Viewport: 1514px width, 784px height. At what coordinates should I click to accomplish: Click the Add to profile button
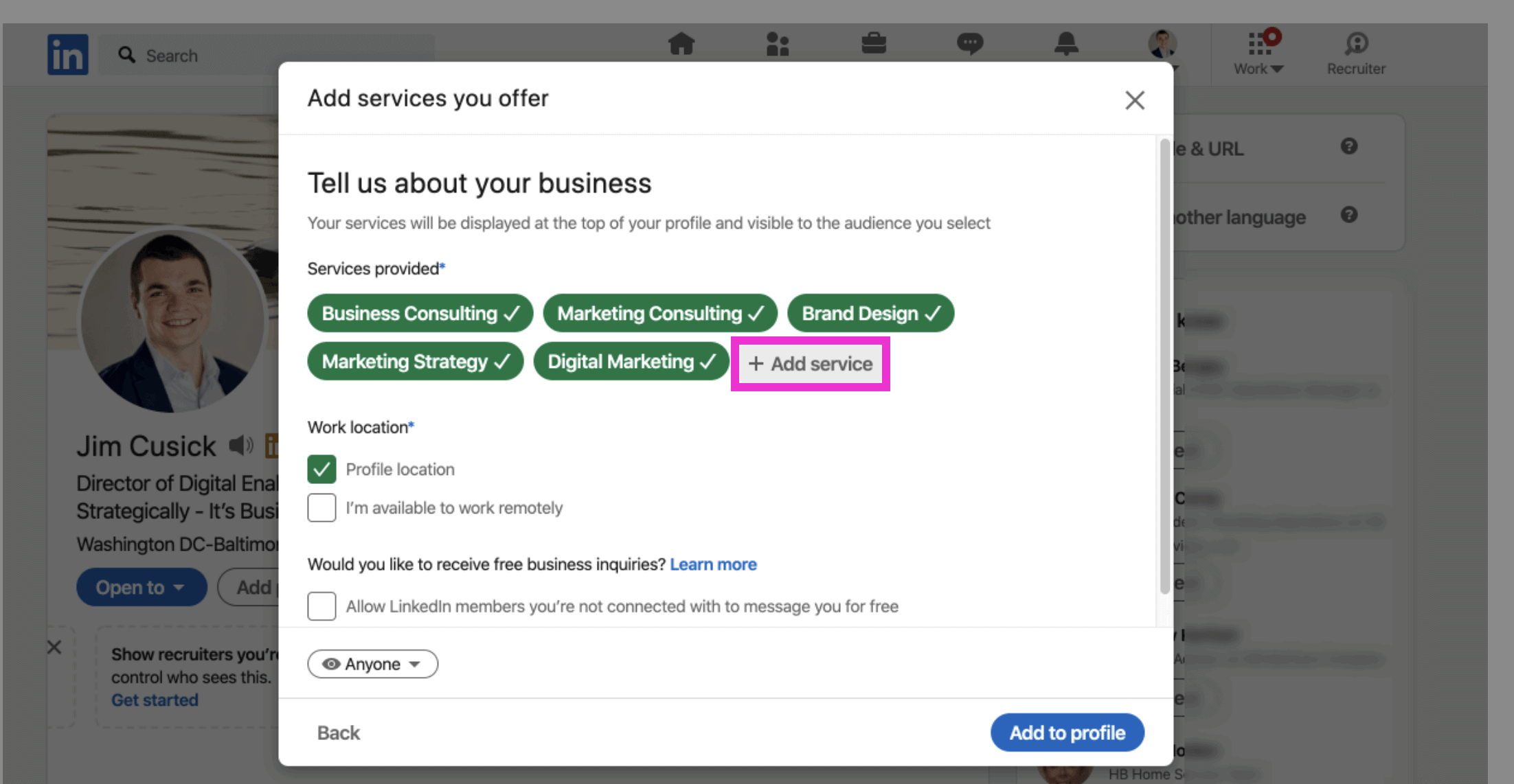(1067, 733)
